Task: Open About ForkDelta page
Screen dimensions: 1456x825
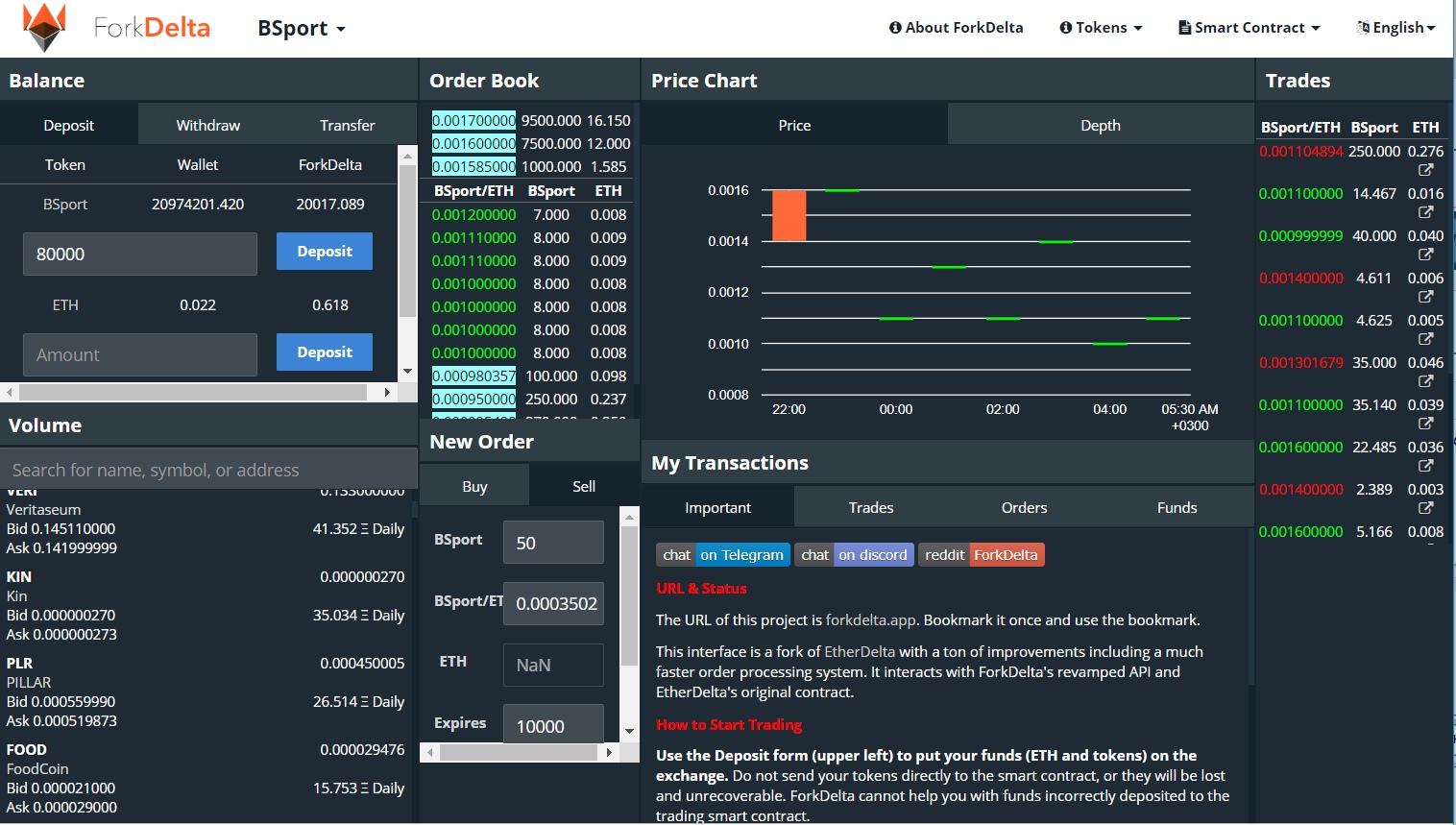Action: 956,28
